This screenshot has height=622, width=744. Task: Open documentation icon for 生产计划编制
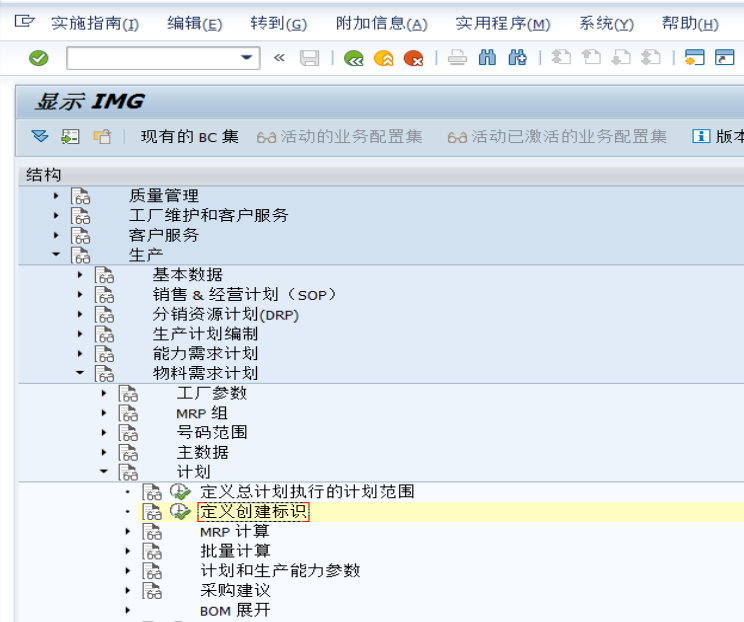click(x=104, y=334)
